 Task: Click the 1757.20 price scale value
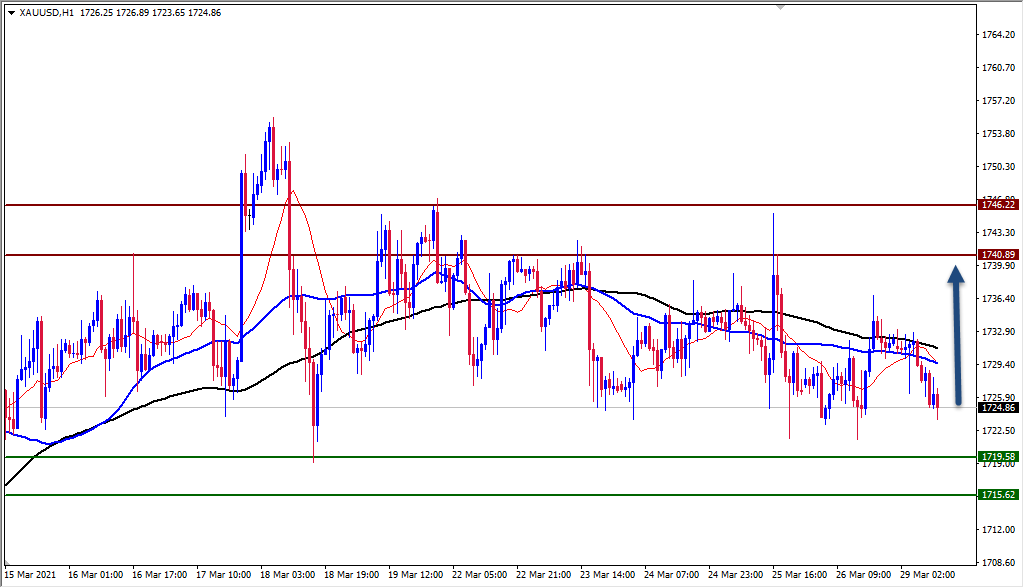pos(999,101)
